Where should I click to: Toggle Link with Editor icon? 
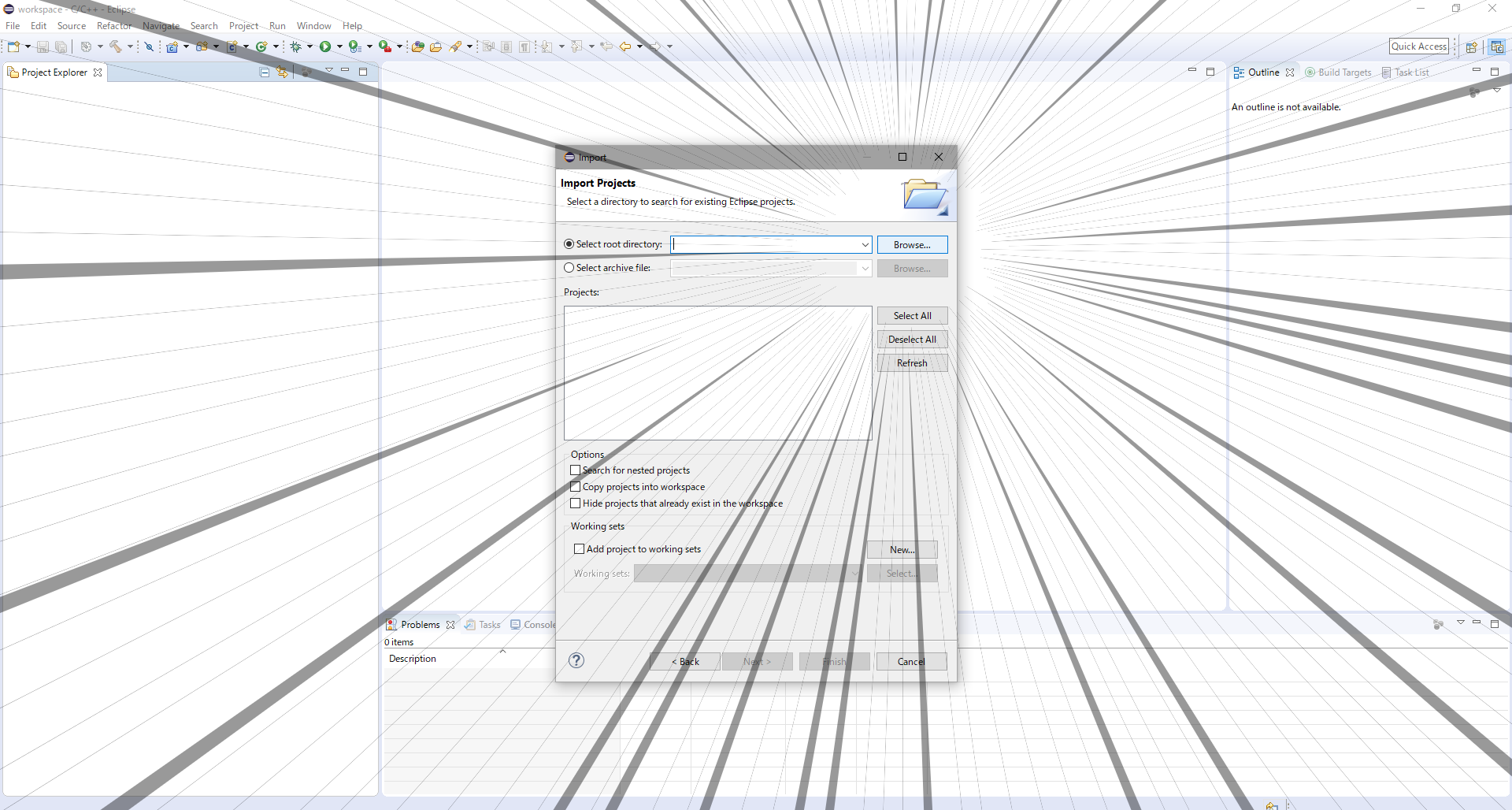pyautogui.click(x=282, y=72)
